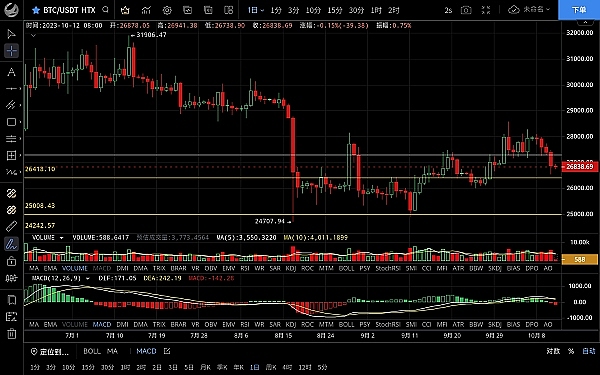
Task: Select the rectangle shape tool
Action: coord(11,122)
